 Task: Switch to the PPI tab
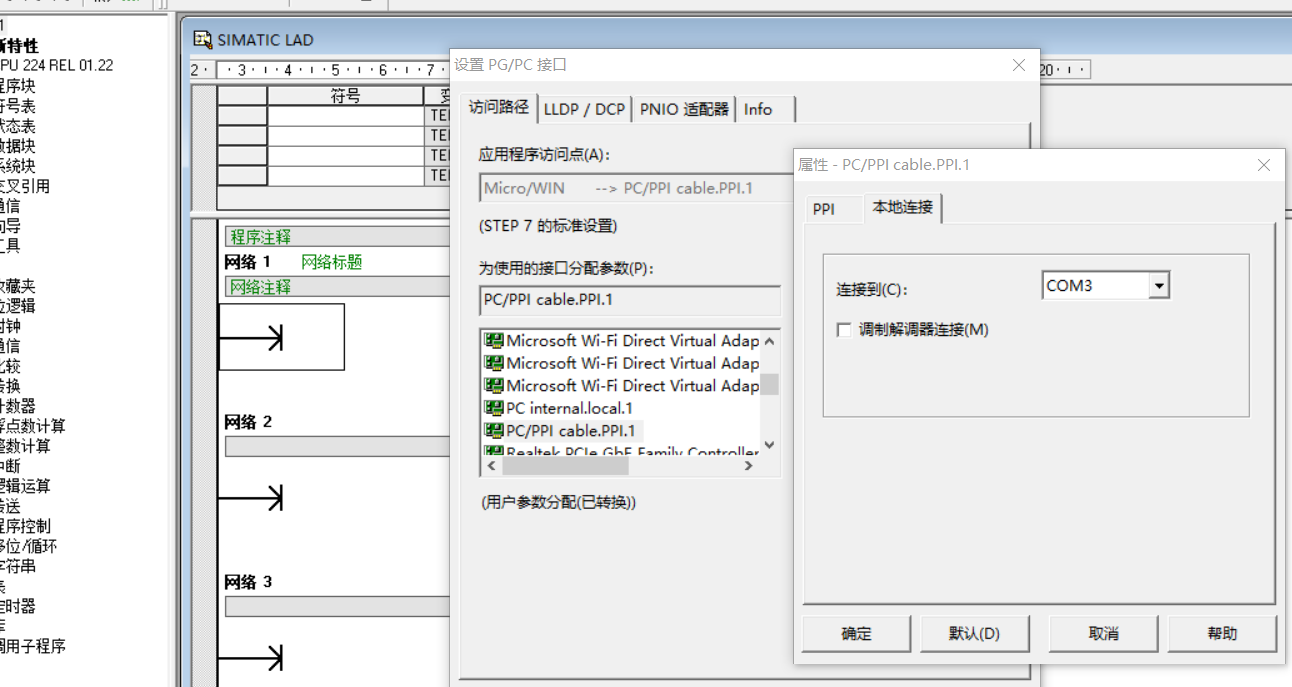tap(823, 209)
